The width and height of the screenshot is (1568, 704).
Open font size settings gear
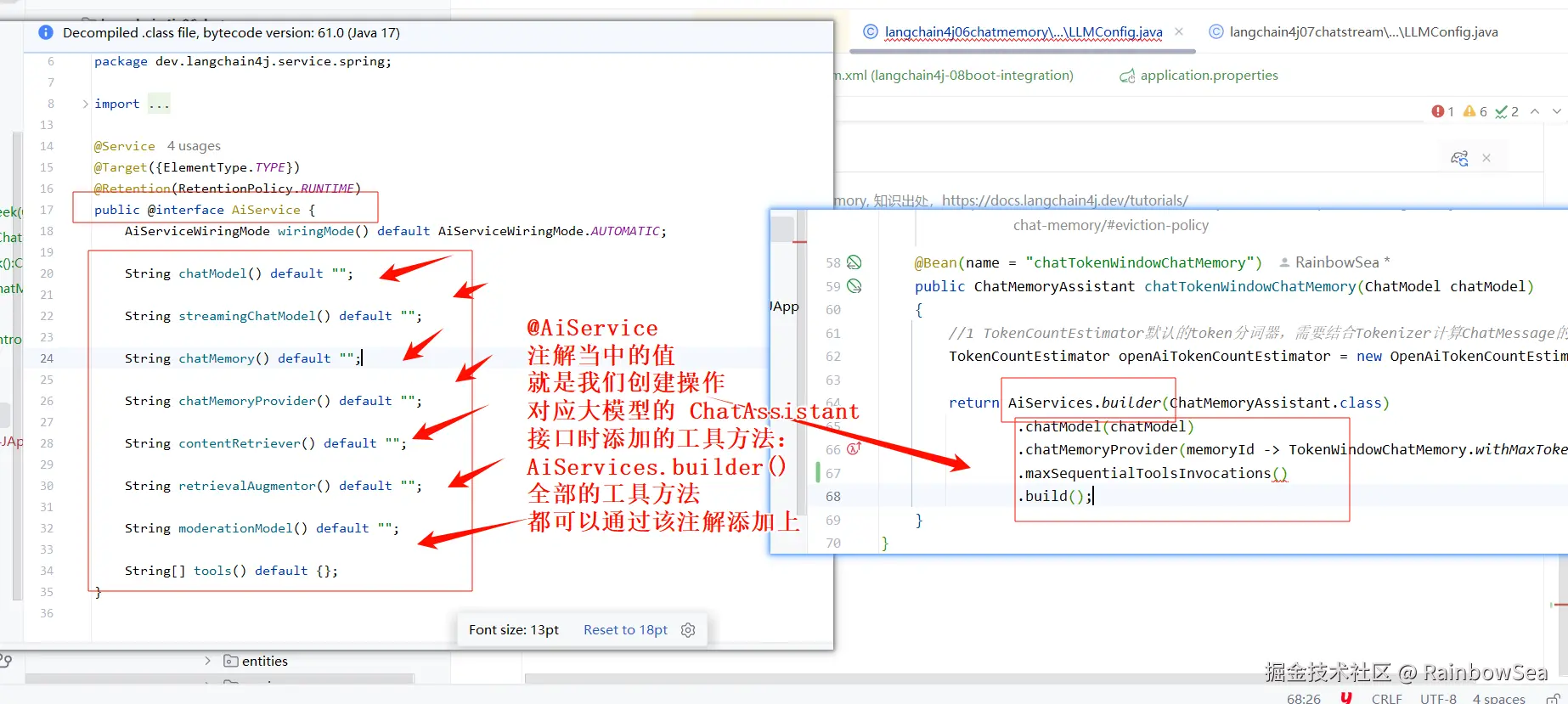point(689,630)
